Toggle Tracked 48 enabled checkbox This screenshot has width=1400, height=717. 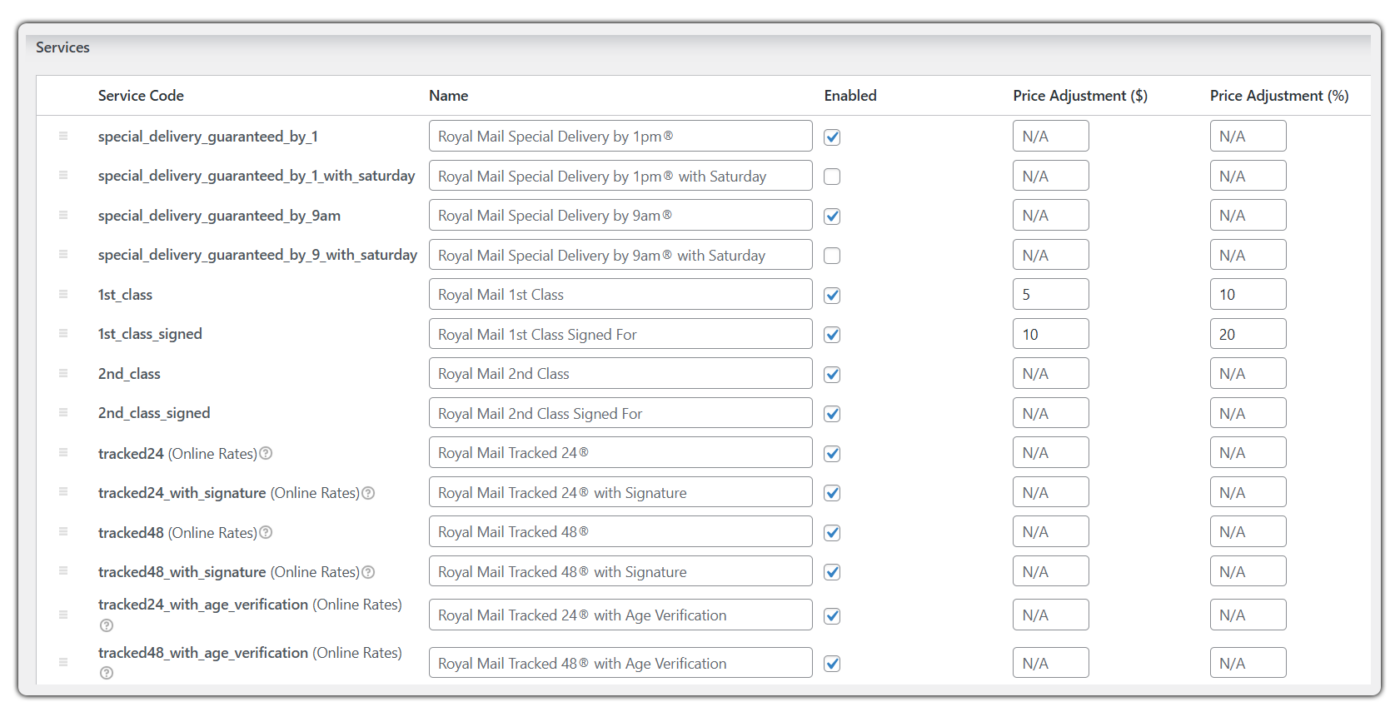point(832,533)
